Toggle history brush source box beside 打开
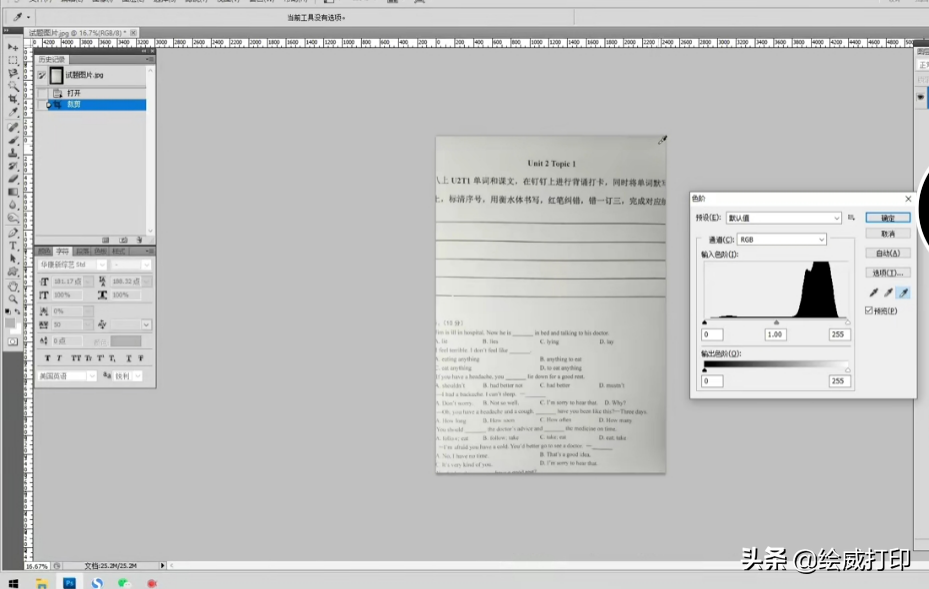The height and width of the screenshot is (589, 929). [42, 93]
